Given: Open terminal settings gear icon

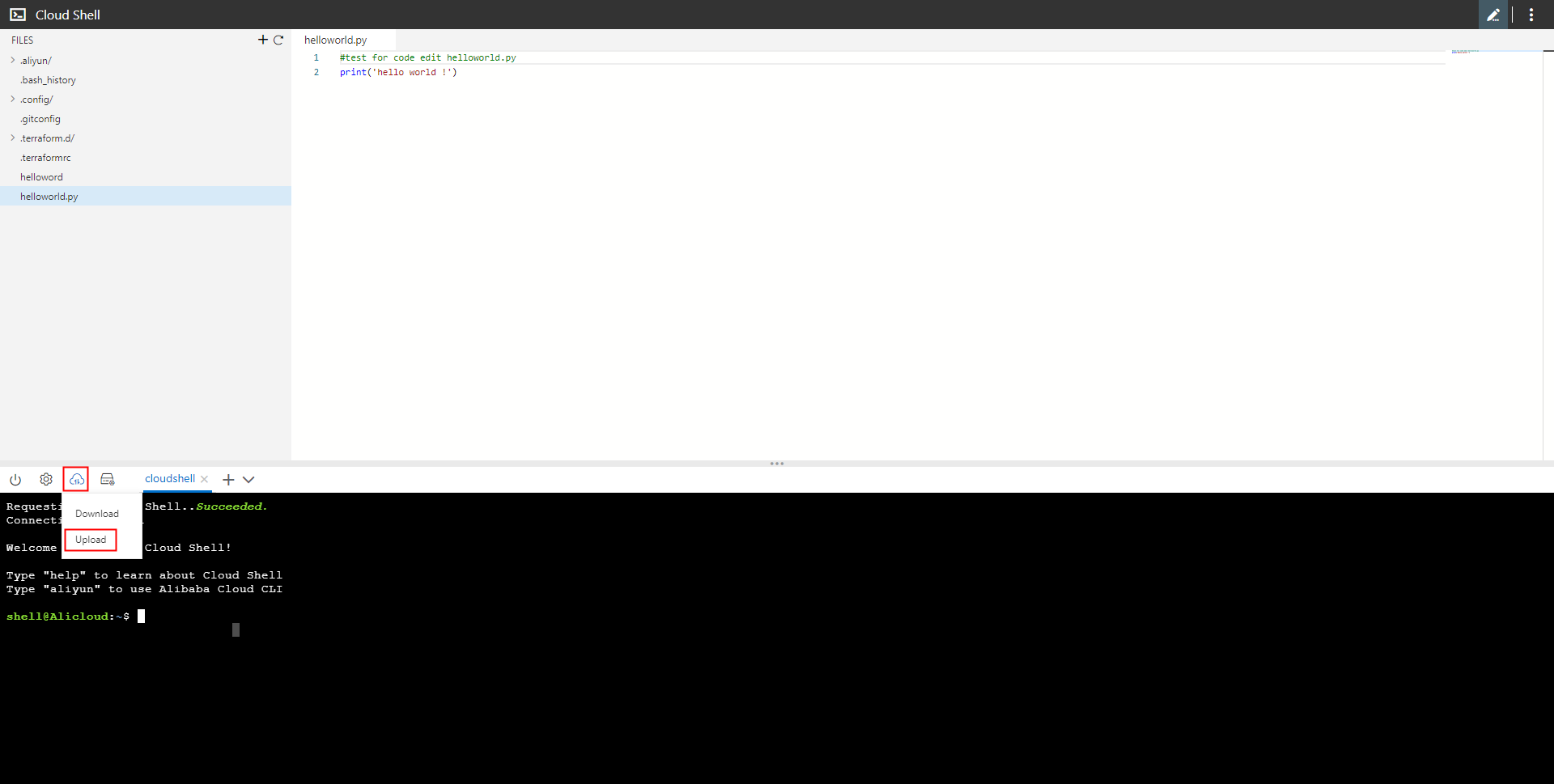Looking at the screenshot, I should tap(46, 479).
